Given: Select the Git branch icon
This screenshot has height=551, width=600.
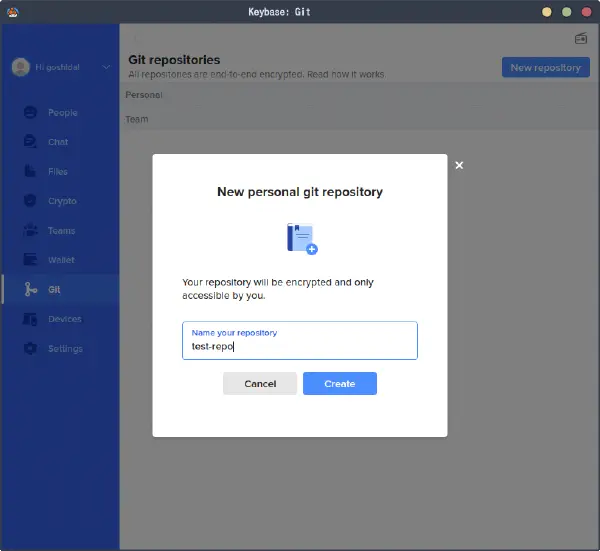Looking at the screenshot, I should pyautogui.click(x=30, y=289).
